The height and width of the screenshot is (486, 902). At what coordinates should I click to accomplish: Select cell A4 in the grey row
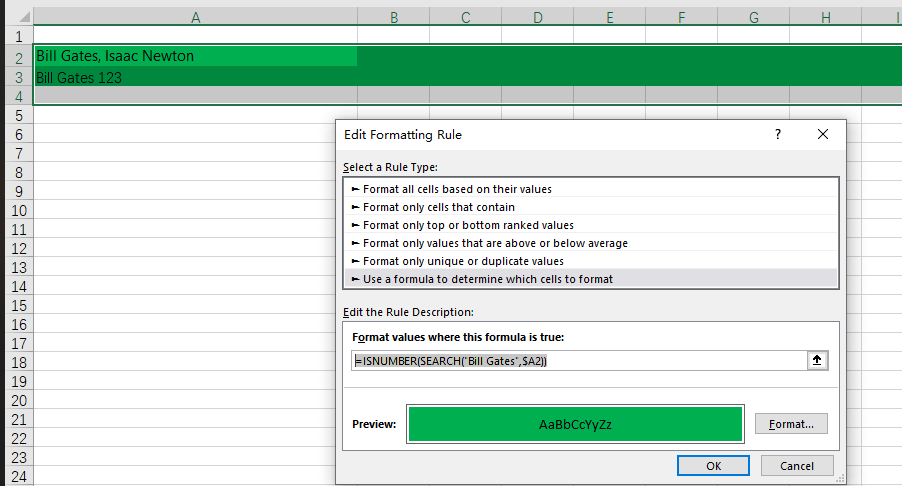[x=196, y=95]
